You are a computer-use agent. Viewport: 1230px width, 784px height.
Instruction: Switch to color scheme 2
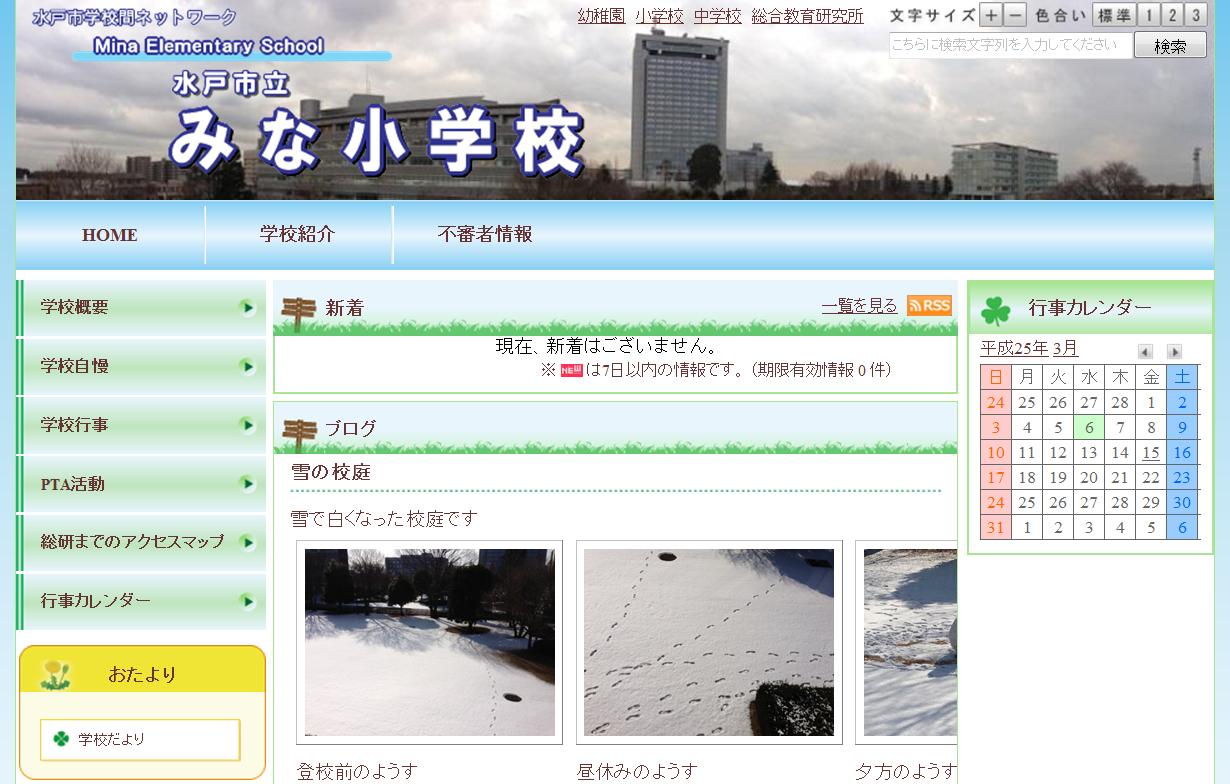(x=1172, y=15)
